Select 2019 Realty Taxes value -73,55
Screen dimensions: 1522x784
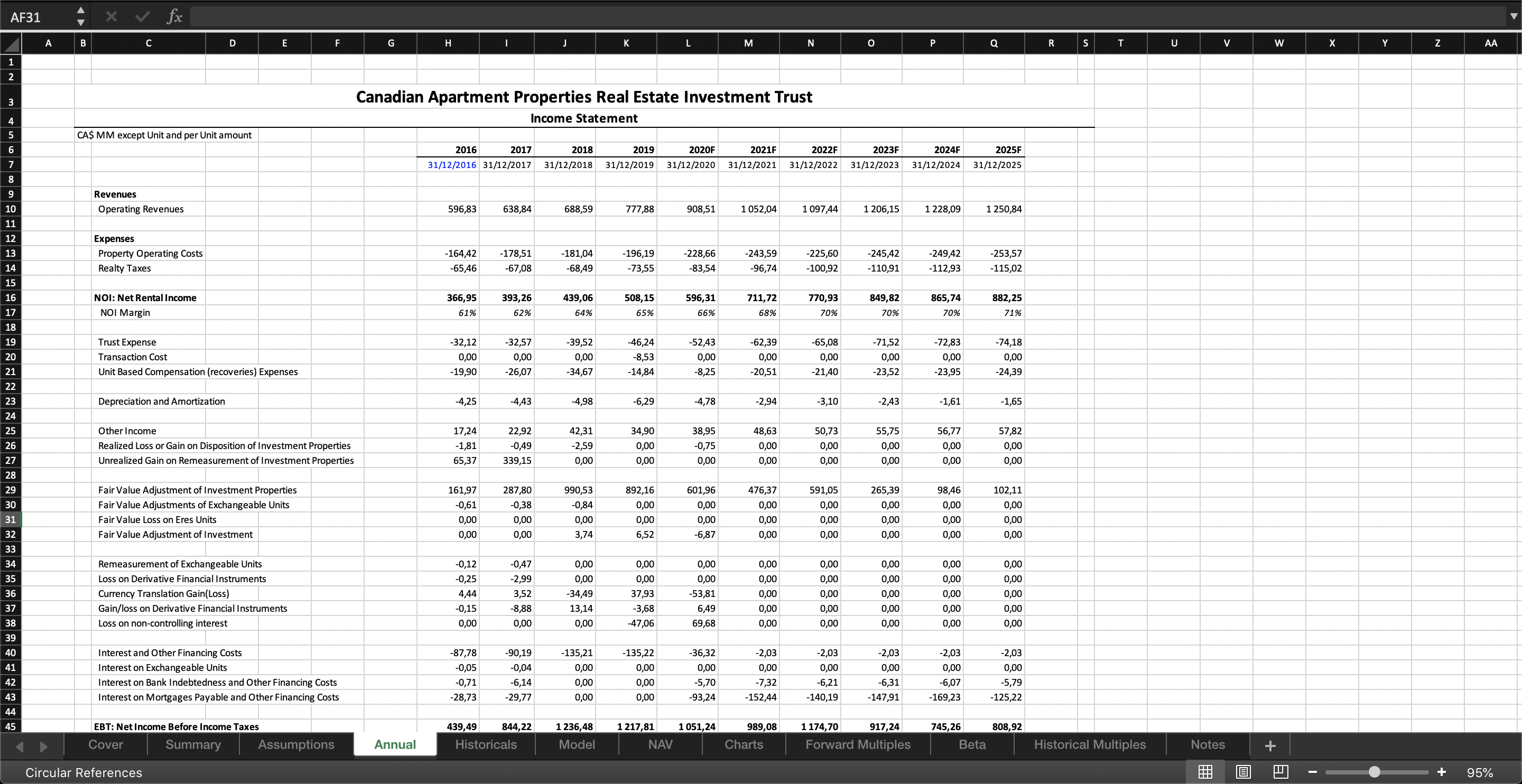pos(626,268)
